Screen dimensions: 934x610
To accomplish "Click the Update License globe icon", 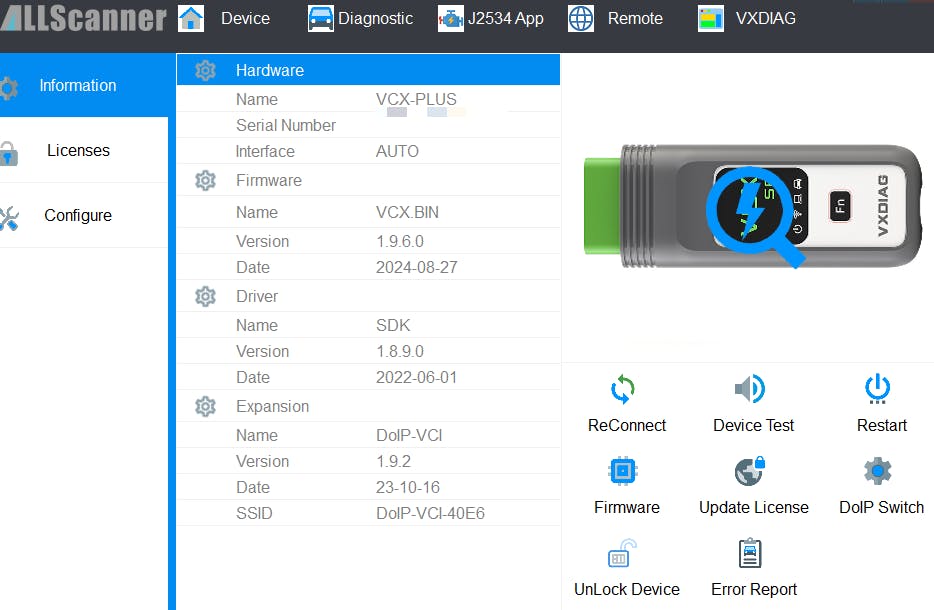I will (x=750, y=471).
